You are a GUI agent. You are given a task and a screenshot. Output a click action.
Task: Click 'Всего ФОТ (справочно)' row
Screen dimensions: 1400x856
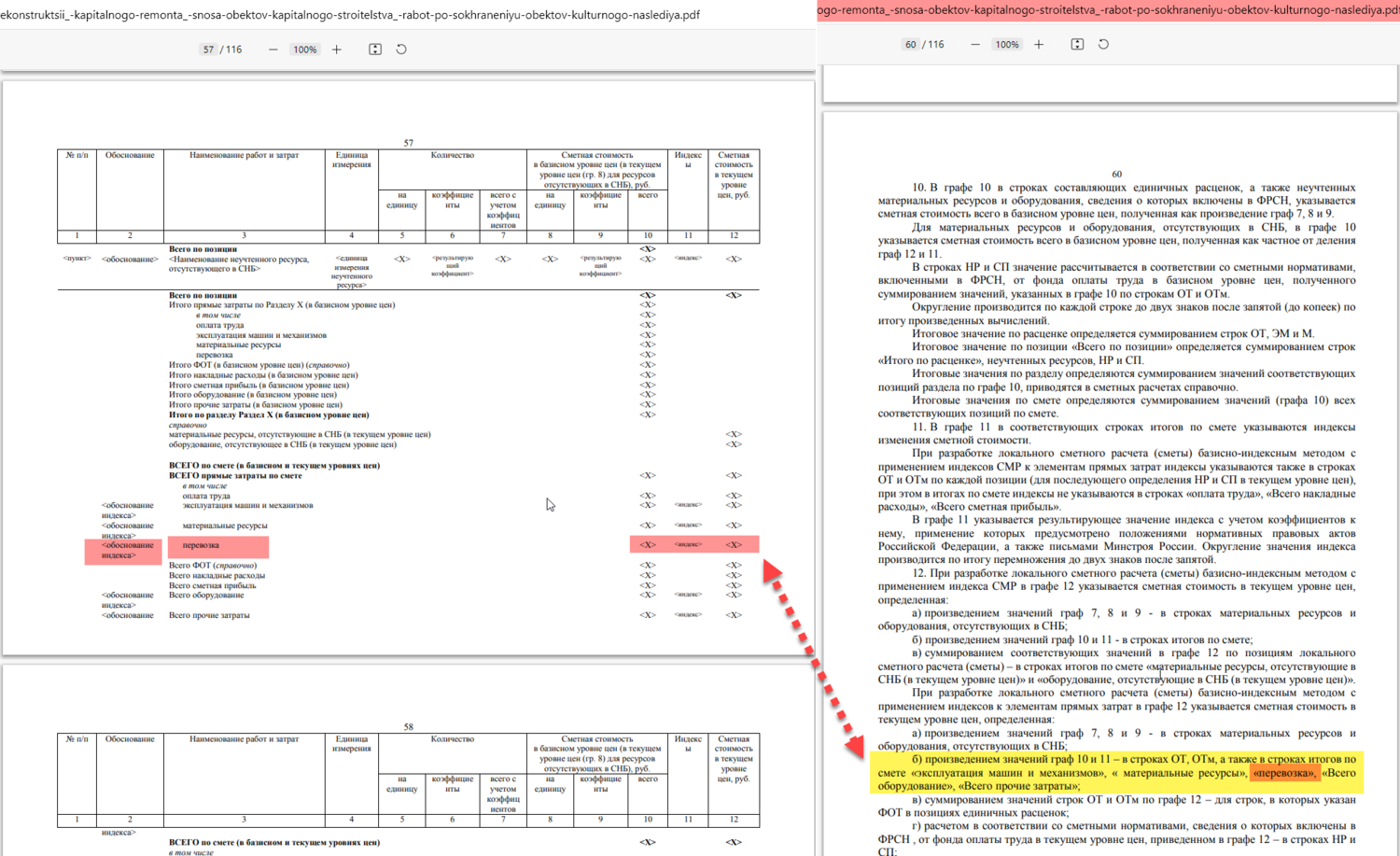tap(212, 565)
